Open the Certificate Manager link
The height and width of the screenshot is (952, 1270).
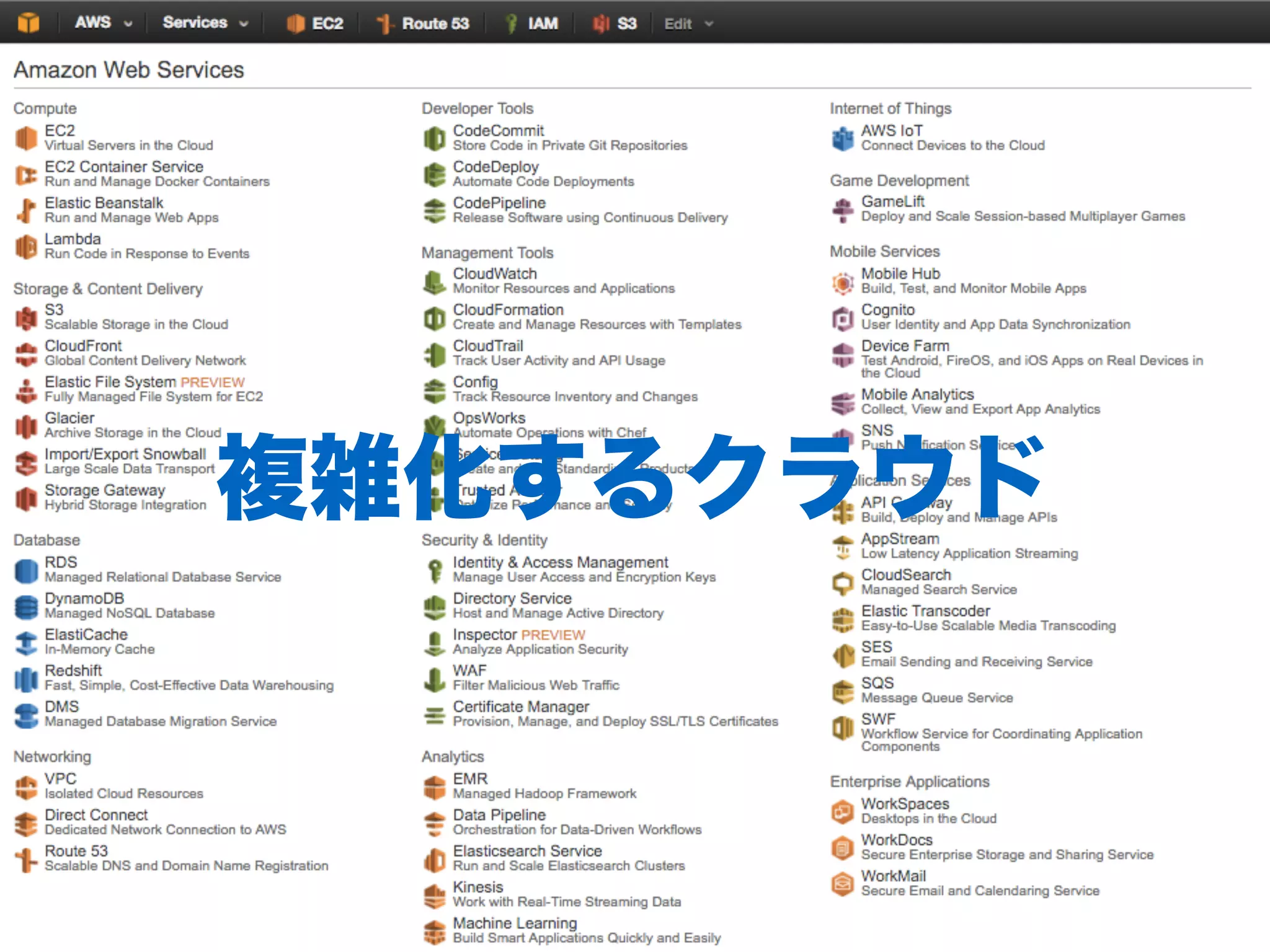521,707
